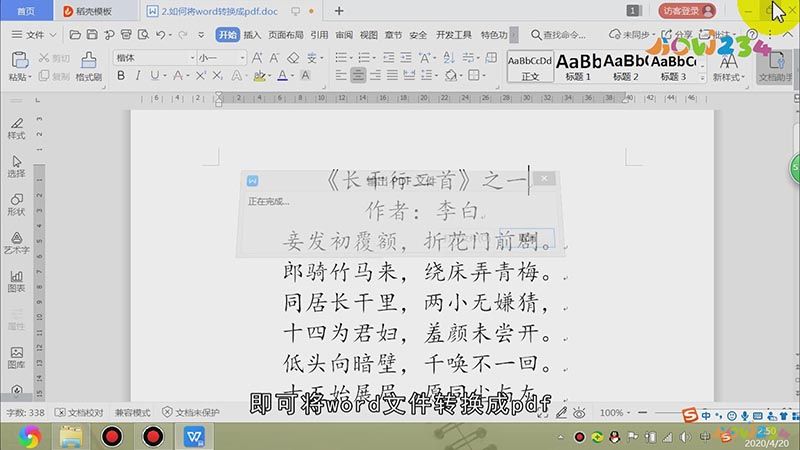800x450 pixels.
Task: Click the font color A swatch
Action: click(282, 76)
